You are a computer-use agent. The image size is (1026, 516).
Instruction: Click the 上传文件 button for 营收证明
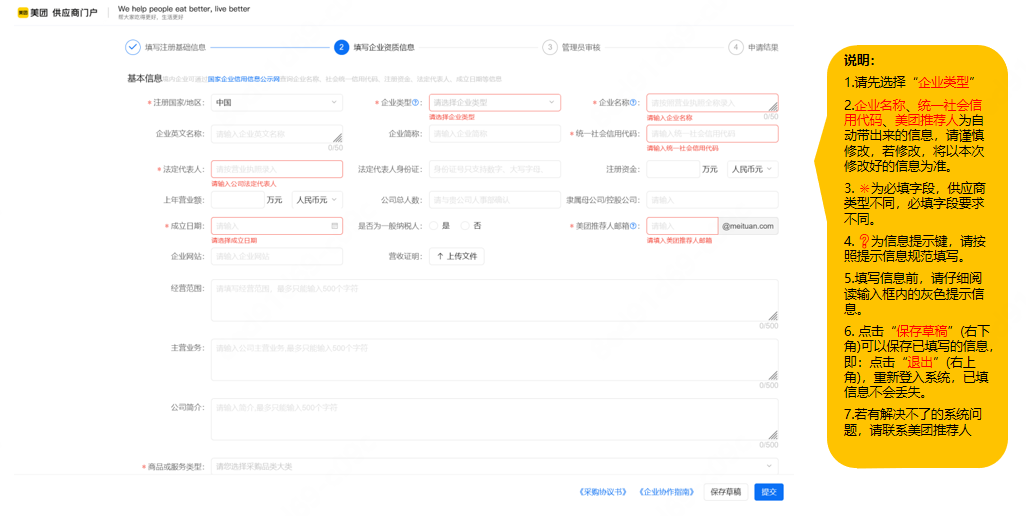[x=457, y=256]
